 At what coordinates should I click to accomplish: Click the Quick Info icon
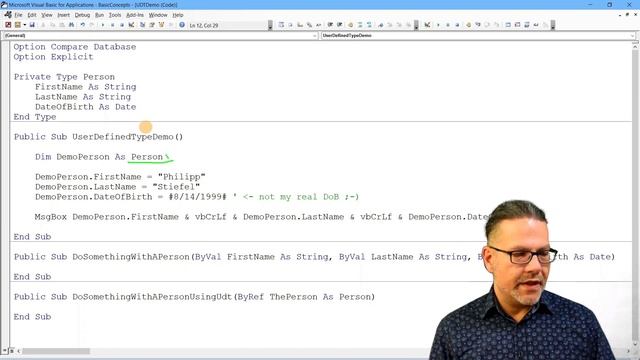[x=300, y=25]
